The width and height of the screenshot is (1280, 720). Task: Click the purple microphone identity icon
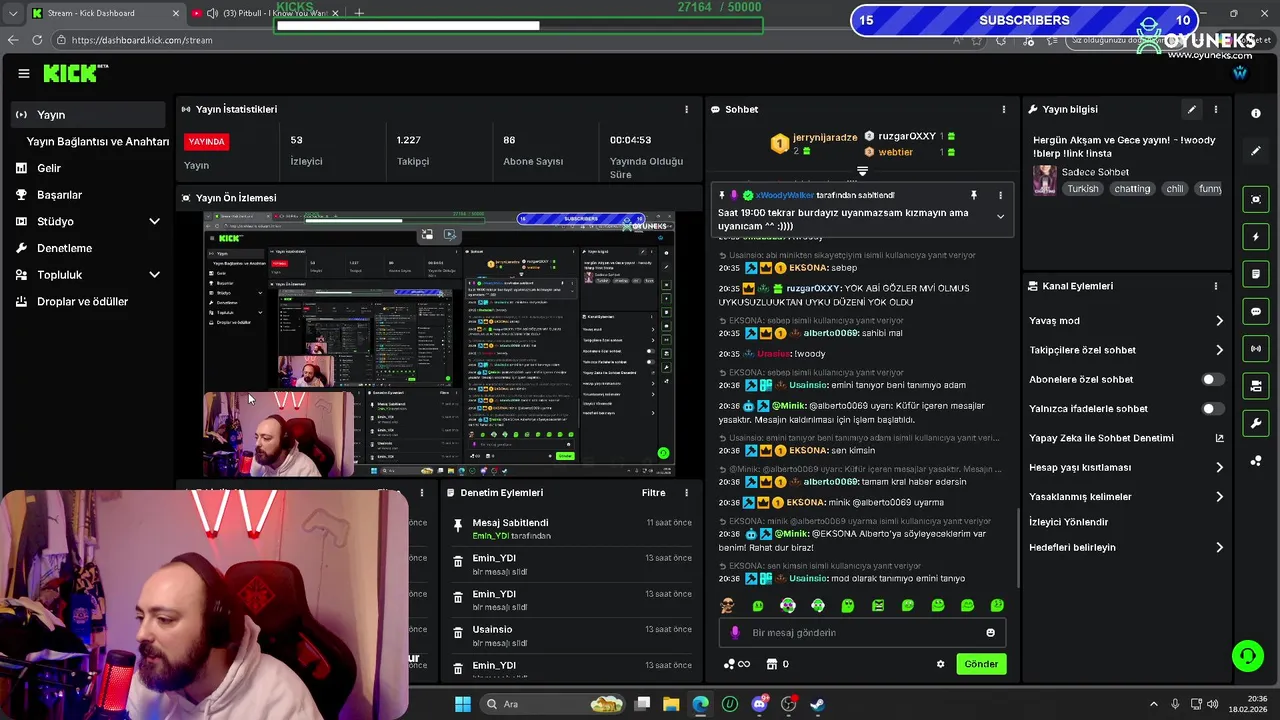736,632
